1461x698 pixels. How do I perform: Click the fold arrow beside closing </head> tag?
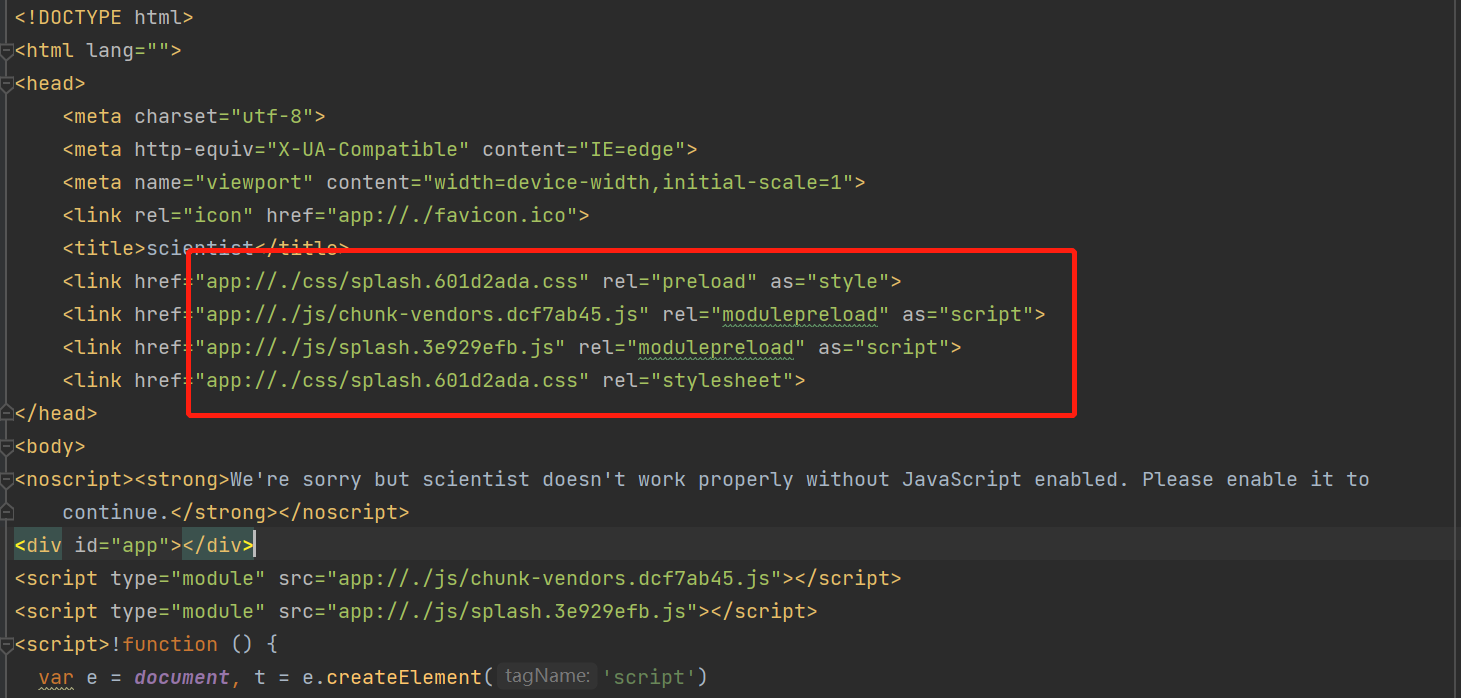click(7, 412)
